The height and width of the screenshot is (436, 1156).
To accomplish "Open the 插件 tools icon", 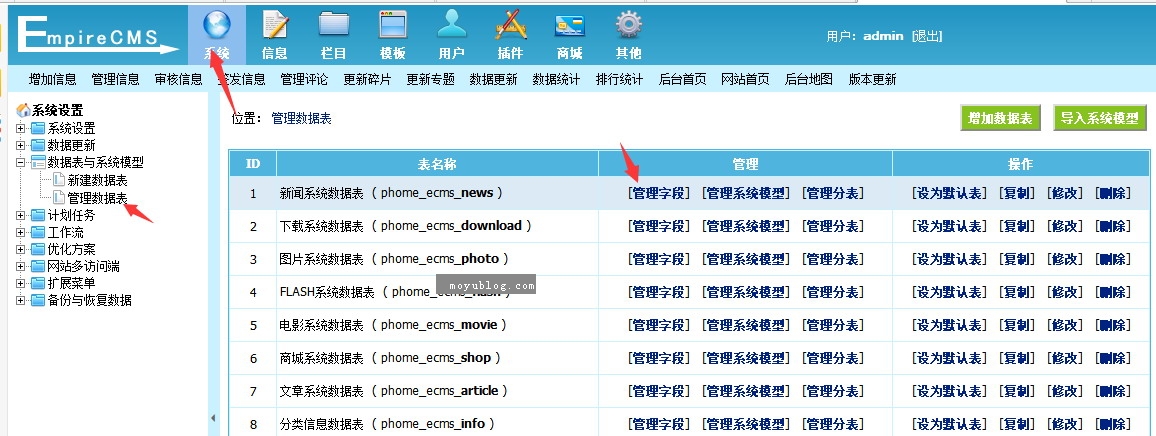I will click(x=510, y=25).
